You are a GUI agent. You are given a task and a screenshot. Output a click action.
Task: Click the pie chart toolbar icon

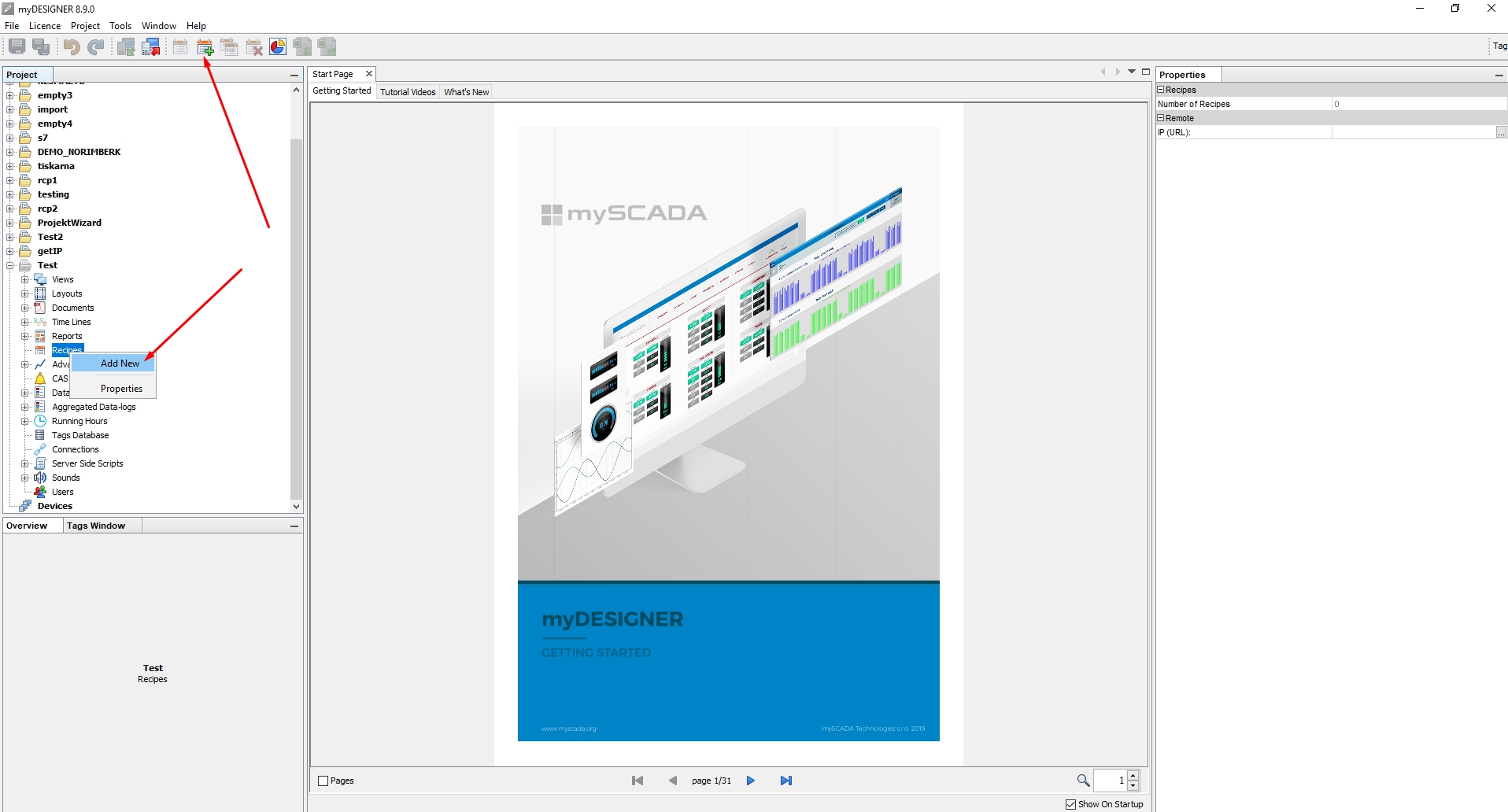pyautogui.click(x=278, y=47)
